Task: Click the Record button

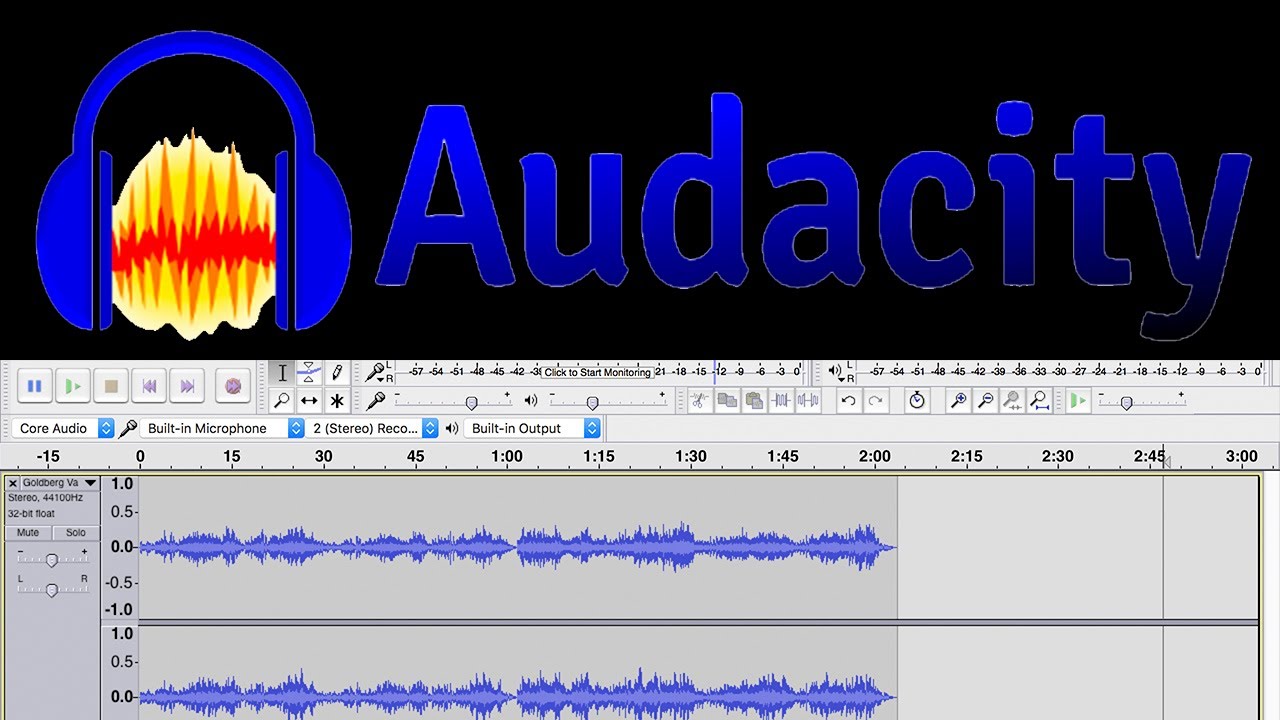Action: tap(232, 385)
